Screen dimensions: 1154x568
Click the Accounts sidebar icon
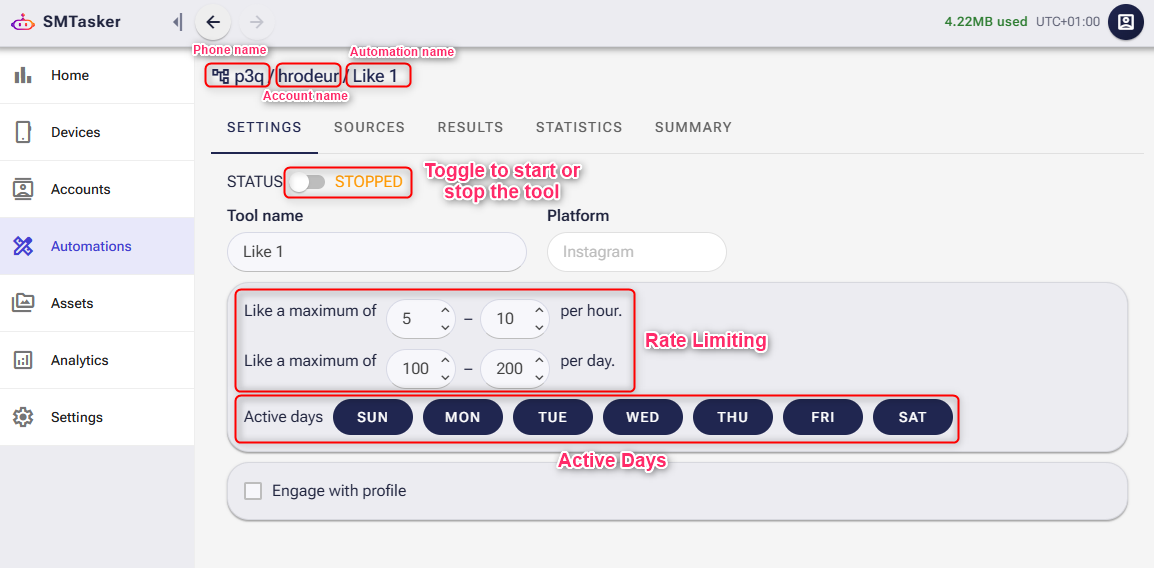[x=23, y=189]
